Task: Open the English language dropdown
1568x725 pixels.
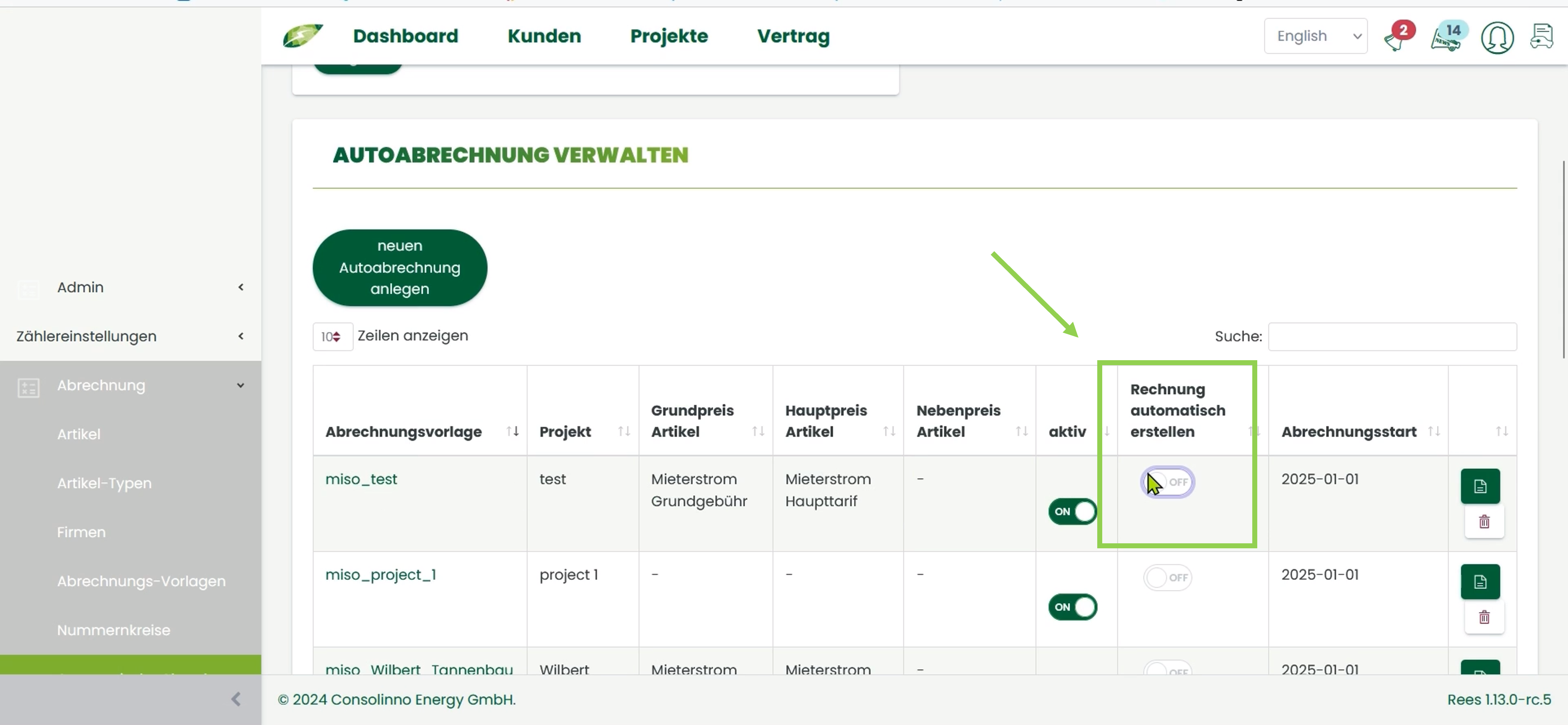Action: click(x=1315, y=36)
